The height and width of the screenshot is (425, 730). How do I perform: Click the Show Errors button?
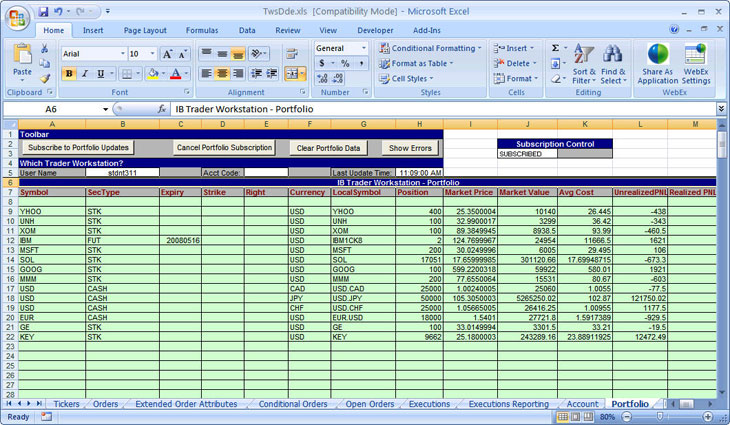tap(410, 148)
